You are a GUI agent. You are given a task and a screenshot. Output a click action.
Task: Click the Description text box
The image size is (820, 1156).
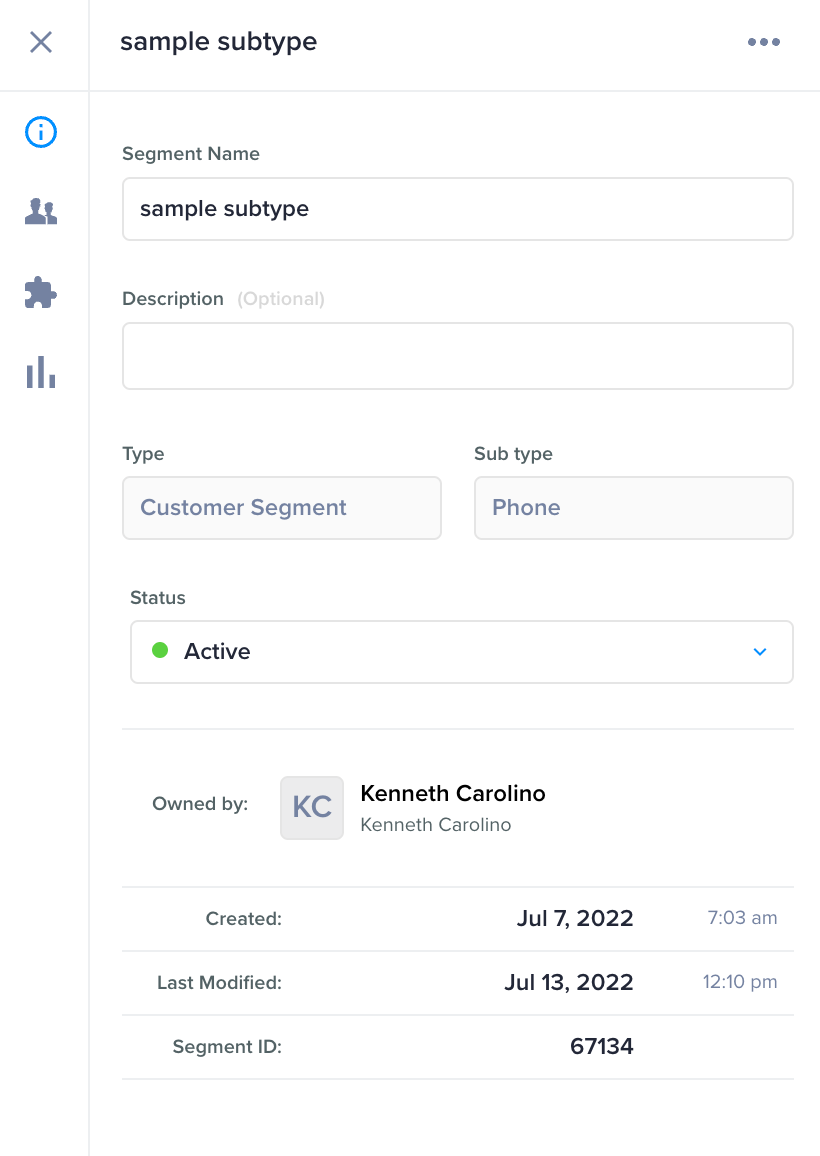pyautogui.click(x=457, y=355)
